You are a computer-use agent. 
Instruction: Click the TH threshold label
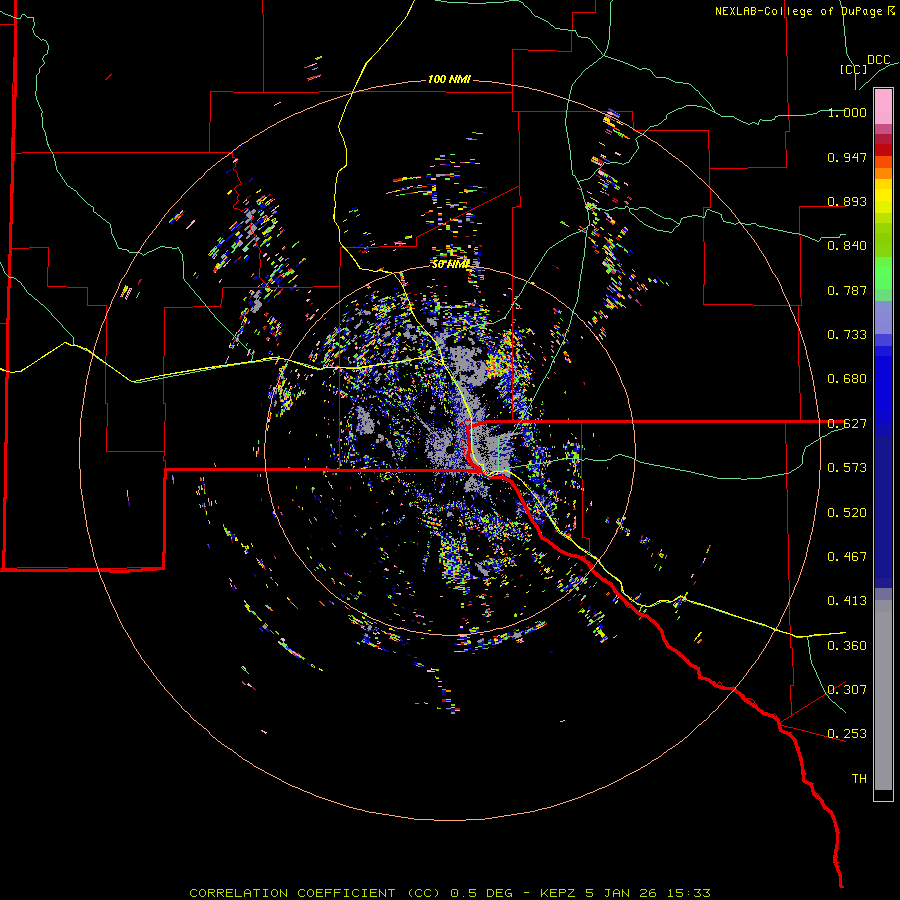pyautogui.click(x=859, y=779)
